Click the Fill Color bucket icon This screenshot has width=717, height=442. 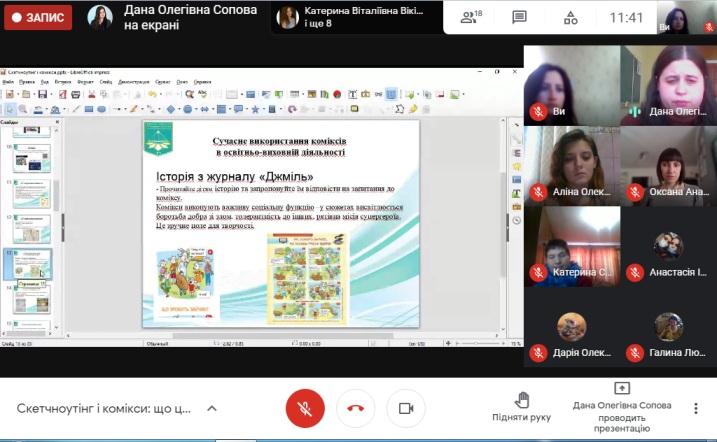point(55,109)
